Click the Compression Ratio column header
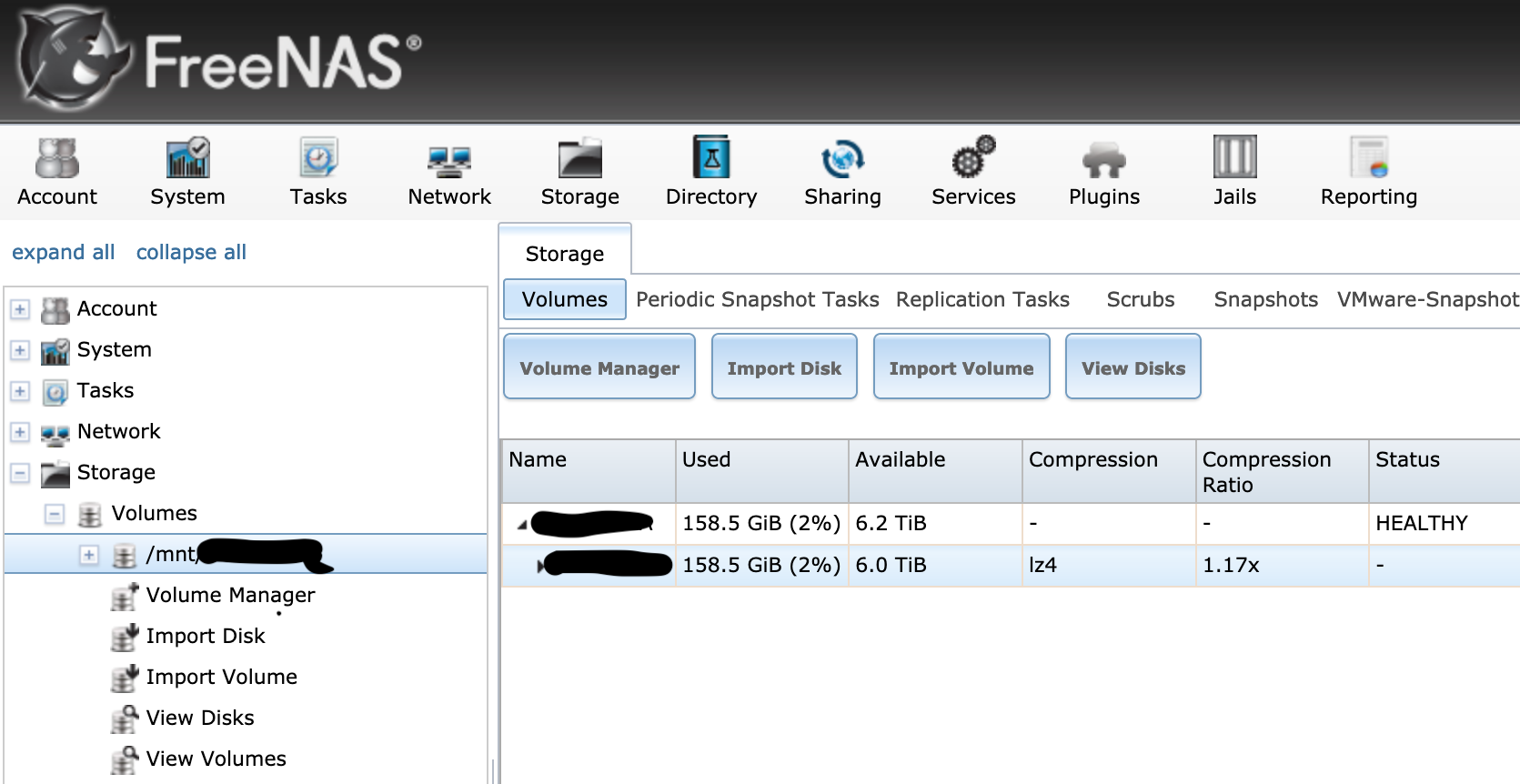The image size is (1520, 784). tap(1283, 471)
